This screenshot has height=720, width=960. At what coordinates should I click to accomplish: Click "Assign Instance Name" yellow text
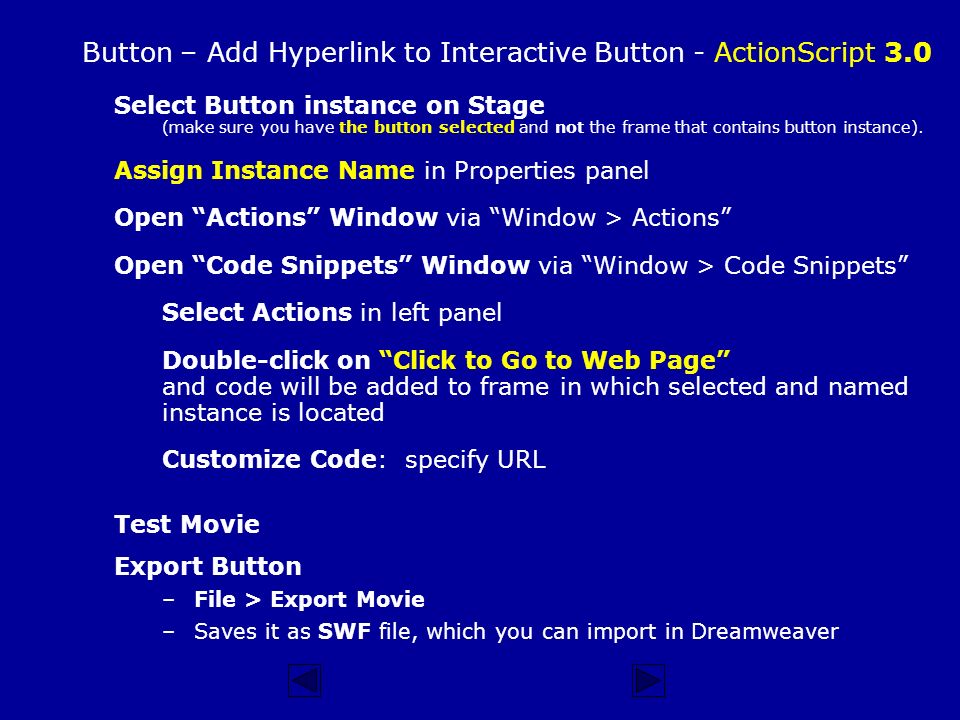[264, 171]
